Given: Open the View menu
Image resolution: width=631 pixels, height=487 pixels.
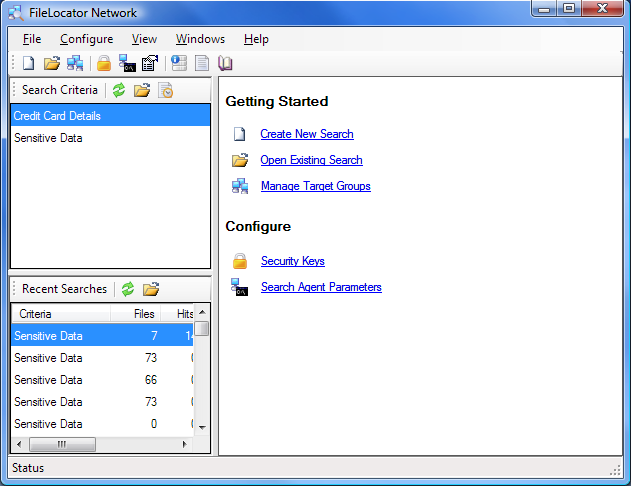Looking at the screenshot, I should (144, 39).
